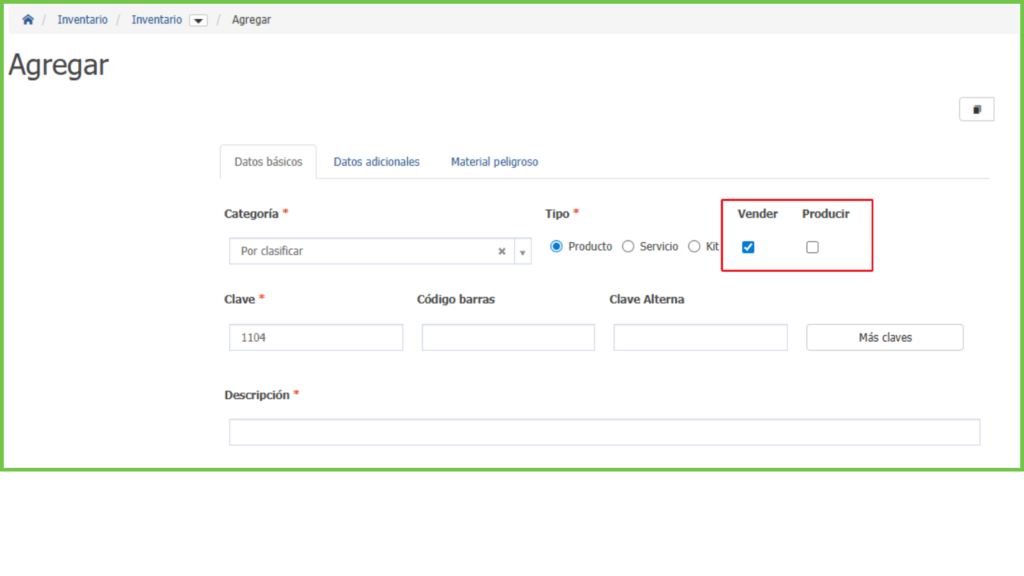The image size is (1024, 576).
Task: Select the Datos básicos tab
Action: (268, 162)
